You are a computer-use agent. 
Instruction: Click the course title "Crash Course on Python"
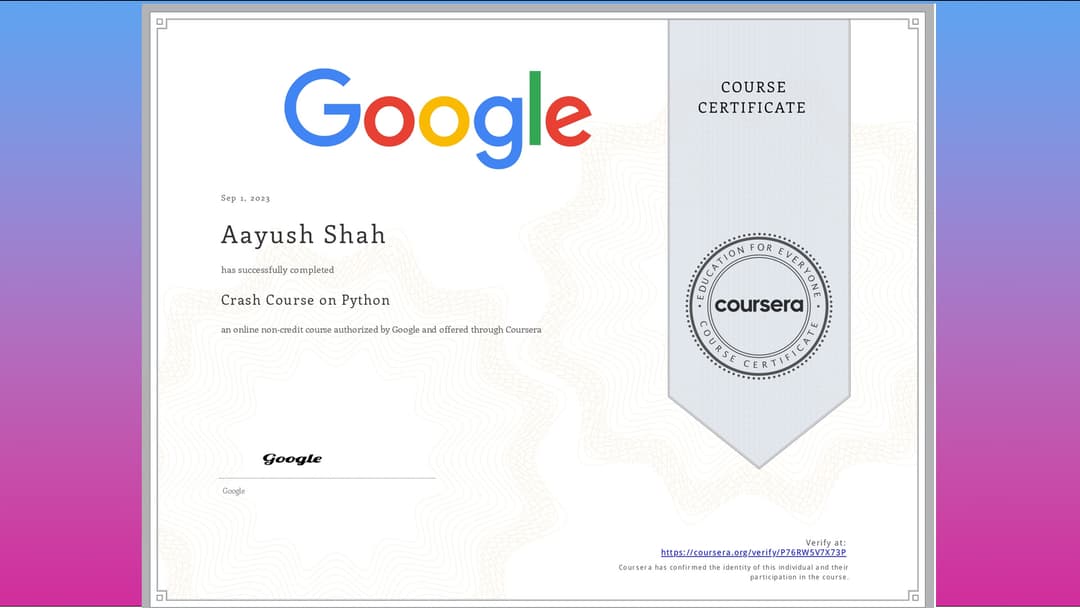305,300
